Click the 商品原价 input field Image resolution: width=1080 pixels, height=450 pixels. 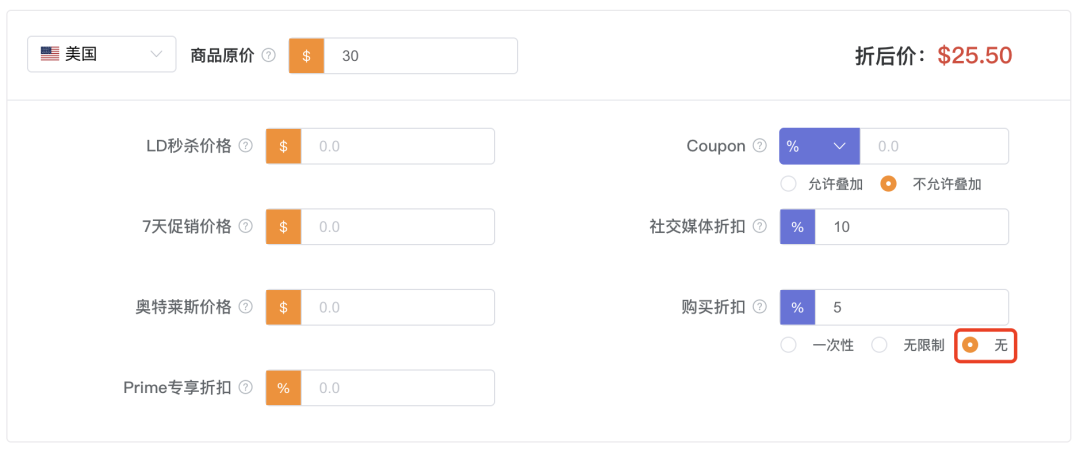tap(420, 56)
